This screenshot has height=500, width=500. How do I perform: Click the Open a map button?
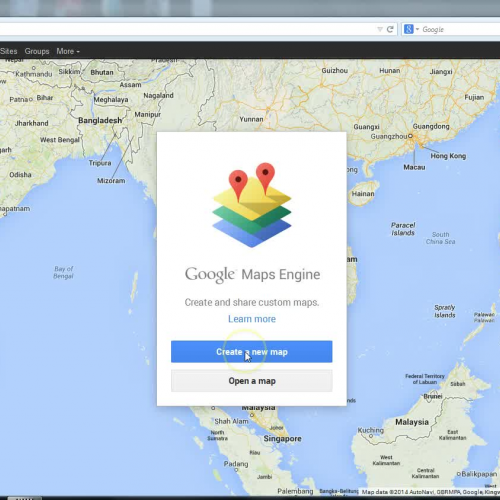click(x=252, y=381)
